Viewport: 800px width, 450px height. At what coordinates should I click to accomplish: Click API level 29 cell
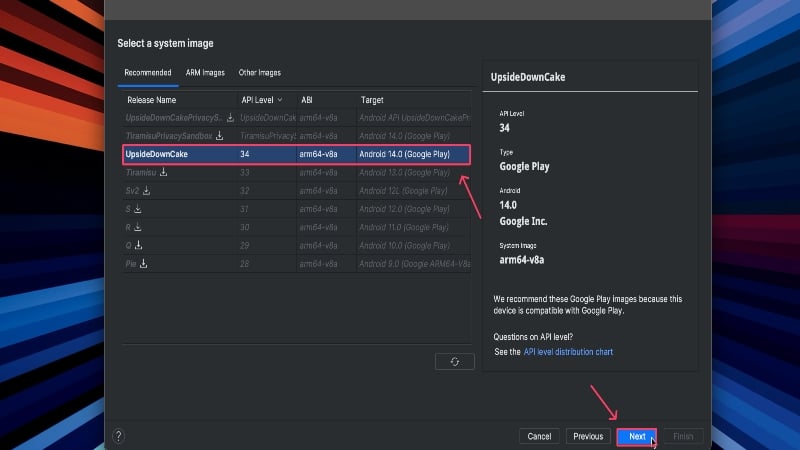[245, 245]
